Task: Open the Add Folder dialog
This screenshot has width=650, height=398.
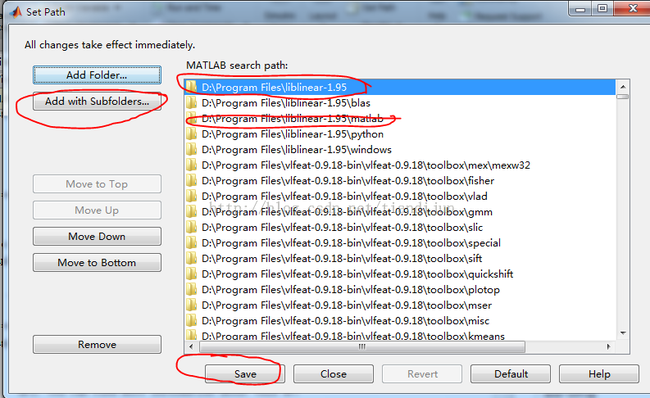Action: pos(97,75)
